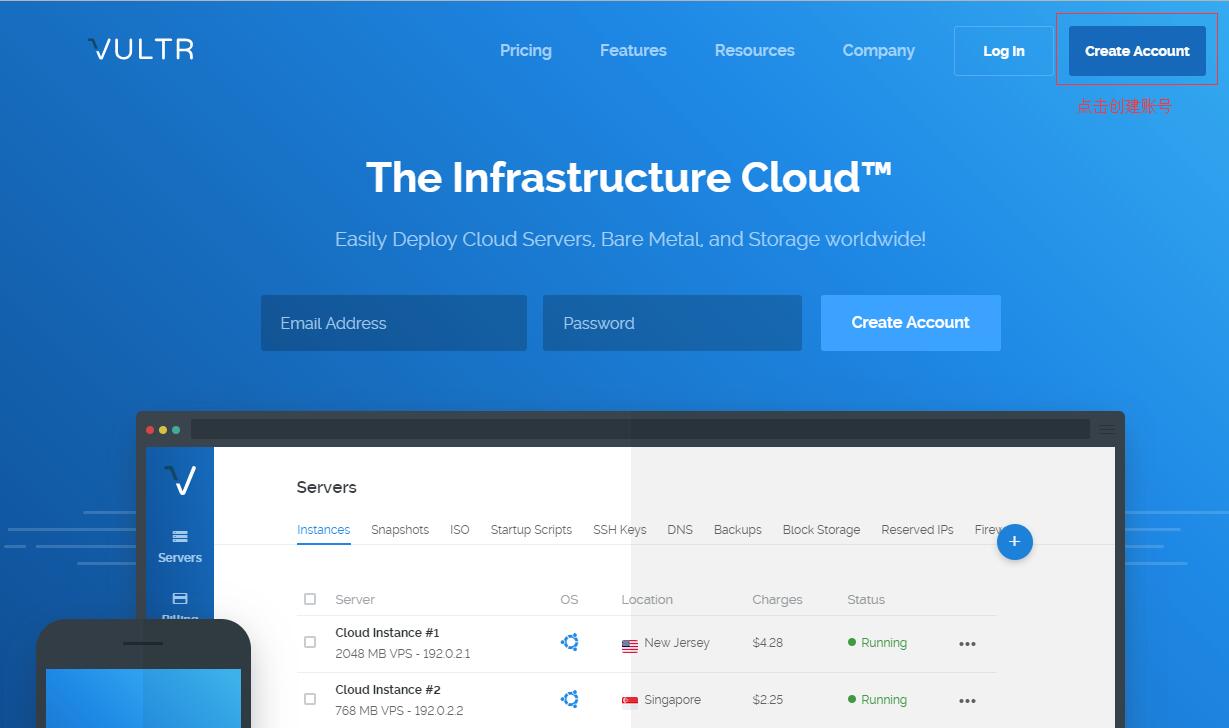This screenshot has width=1229, height=728.
Task: Open the Resources dropdown in the navigation
Action: click(x=754, y=50)
